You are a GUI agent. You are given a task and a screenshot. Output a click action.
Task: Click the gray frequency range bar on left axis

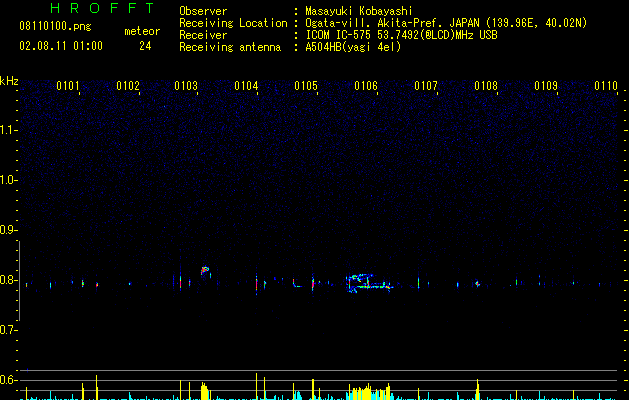click(19, 281)
